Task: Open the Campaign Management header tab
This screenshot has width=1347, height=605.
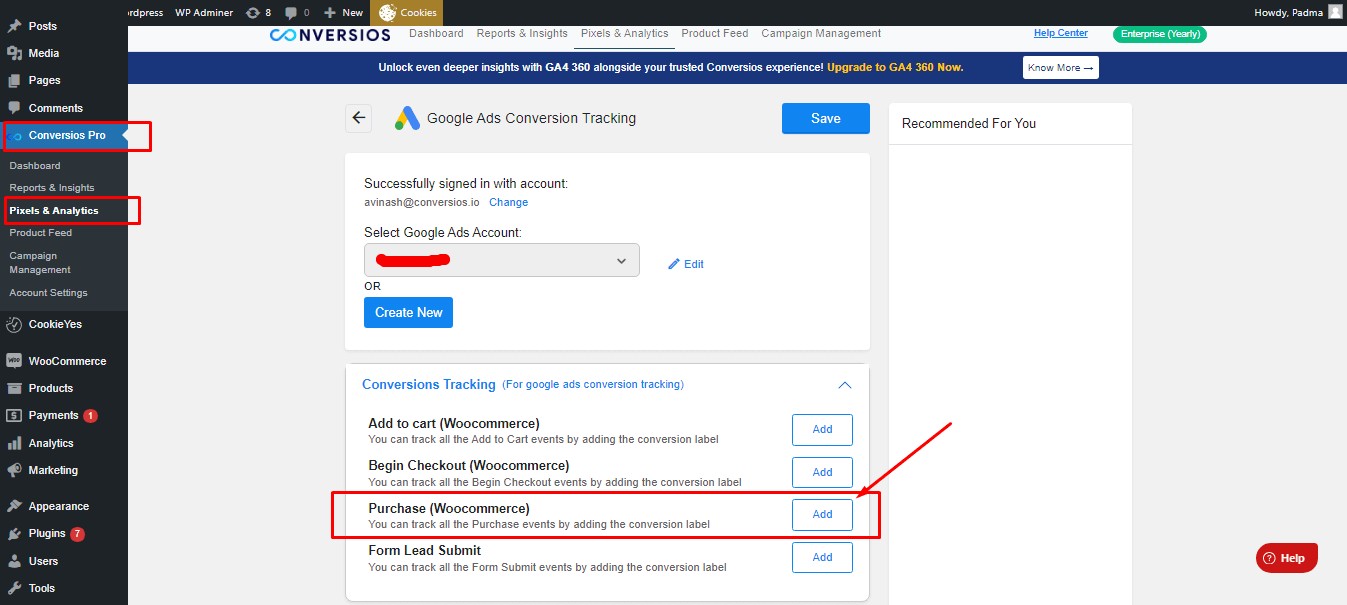Action: (821, 33)
